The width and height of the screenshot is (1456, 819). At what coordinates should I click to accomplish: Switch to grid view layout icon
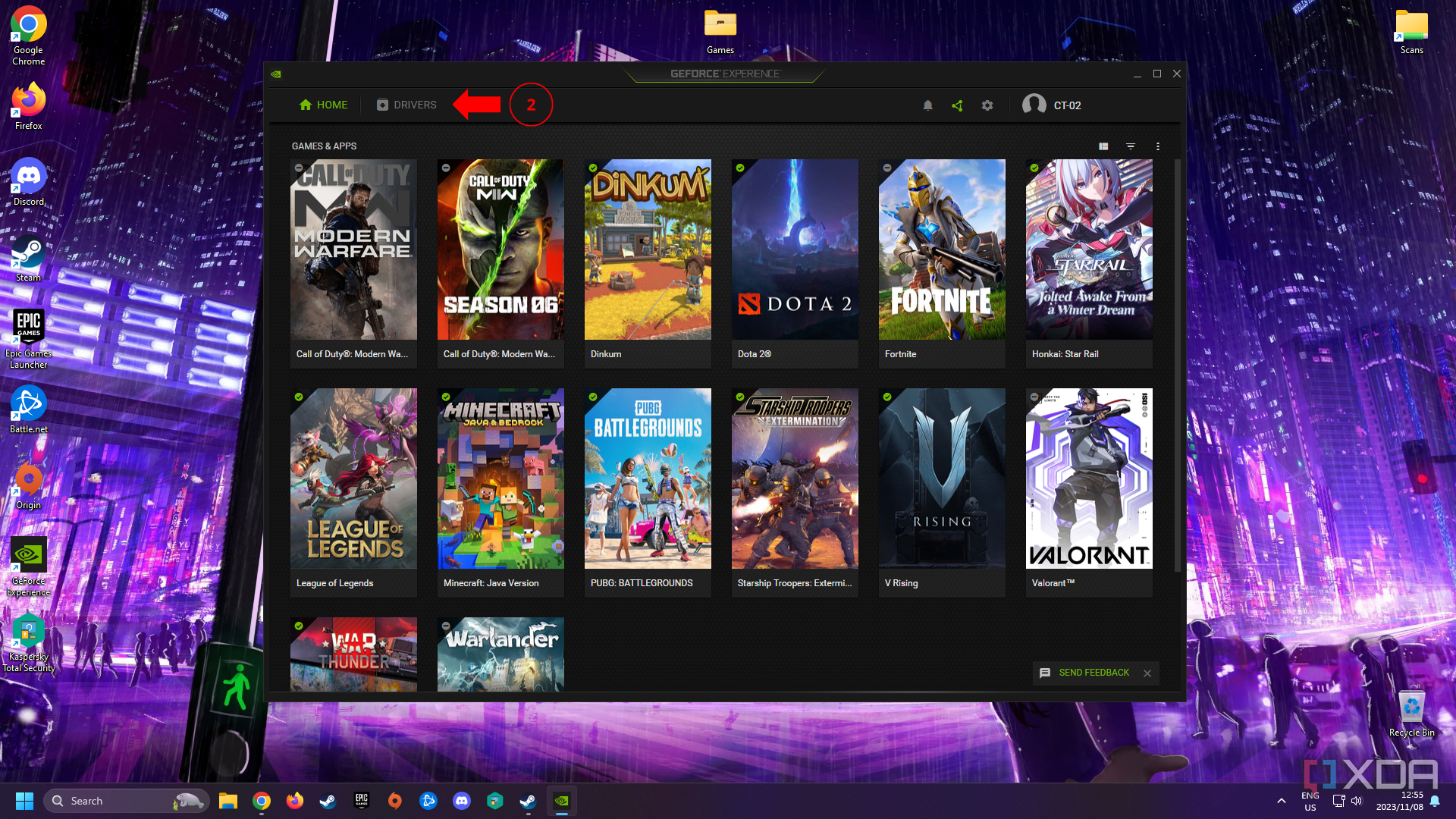click(1103, 145)
